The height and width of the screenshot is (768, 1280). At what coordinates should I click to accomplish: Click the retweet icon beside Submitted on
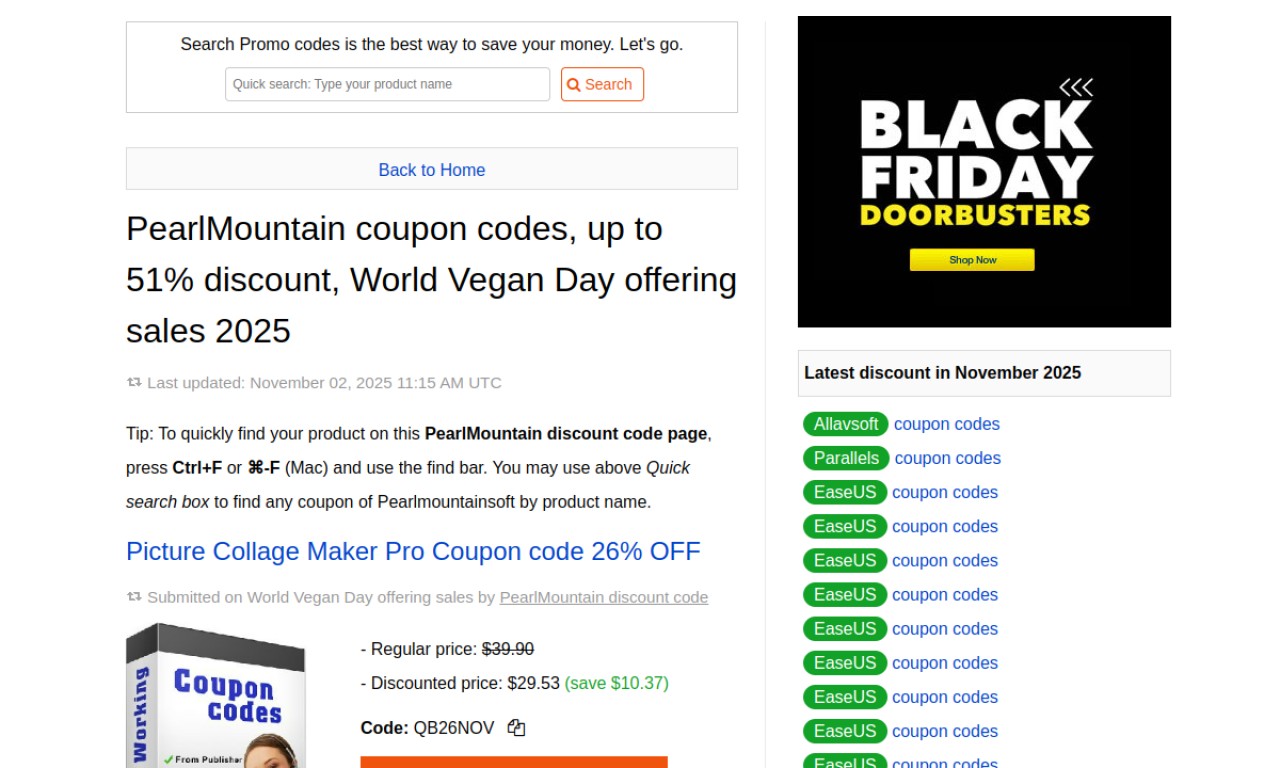click(134, 597)
